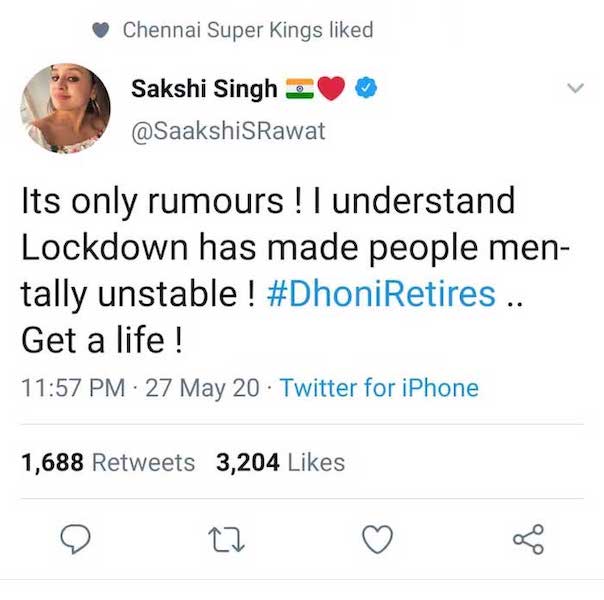Click the Sakshi Singh display name

pyautogui.click(x=204, y=89)
